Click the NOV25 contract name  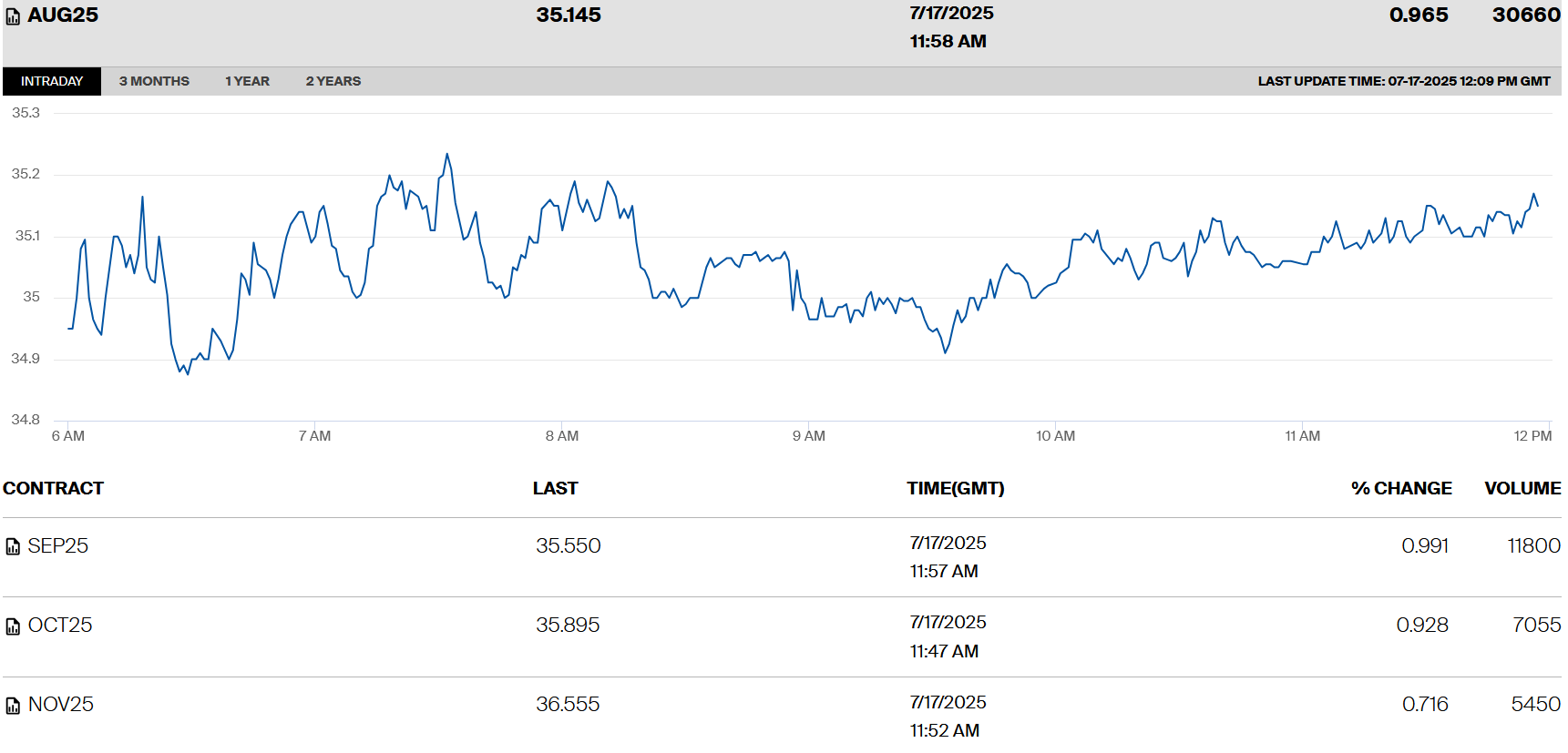pyautogui.click(x=61, y=704)
